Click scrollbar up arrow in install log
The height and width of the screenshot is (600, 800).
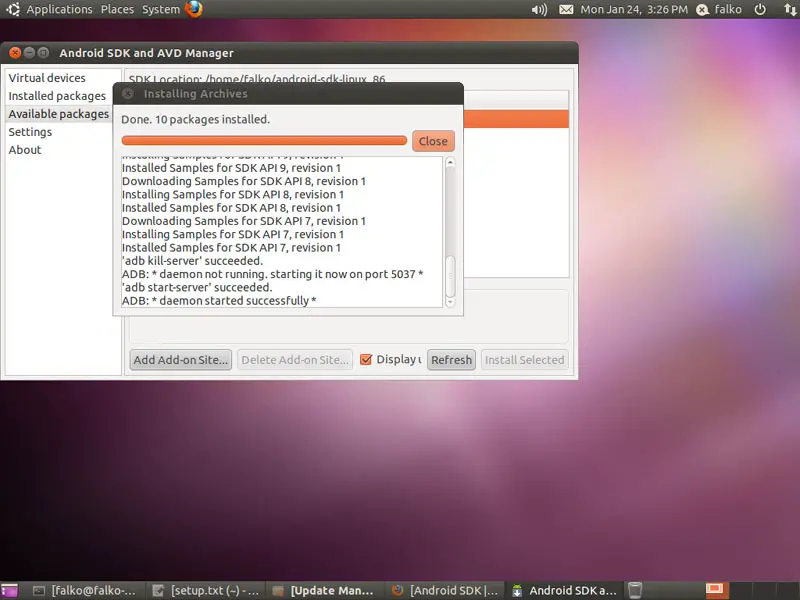tap(450, 162)
